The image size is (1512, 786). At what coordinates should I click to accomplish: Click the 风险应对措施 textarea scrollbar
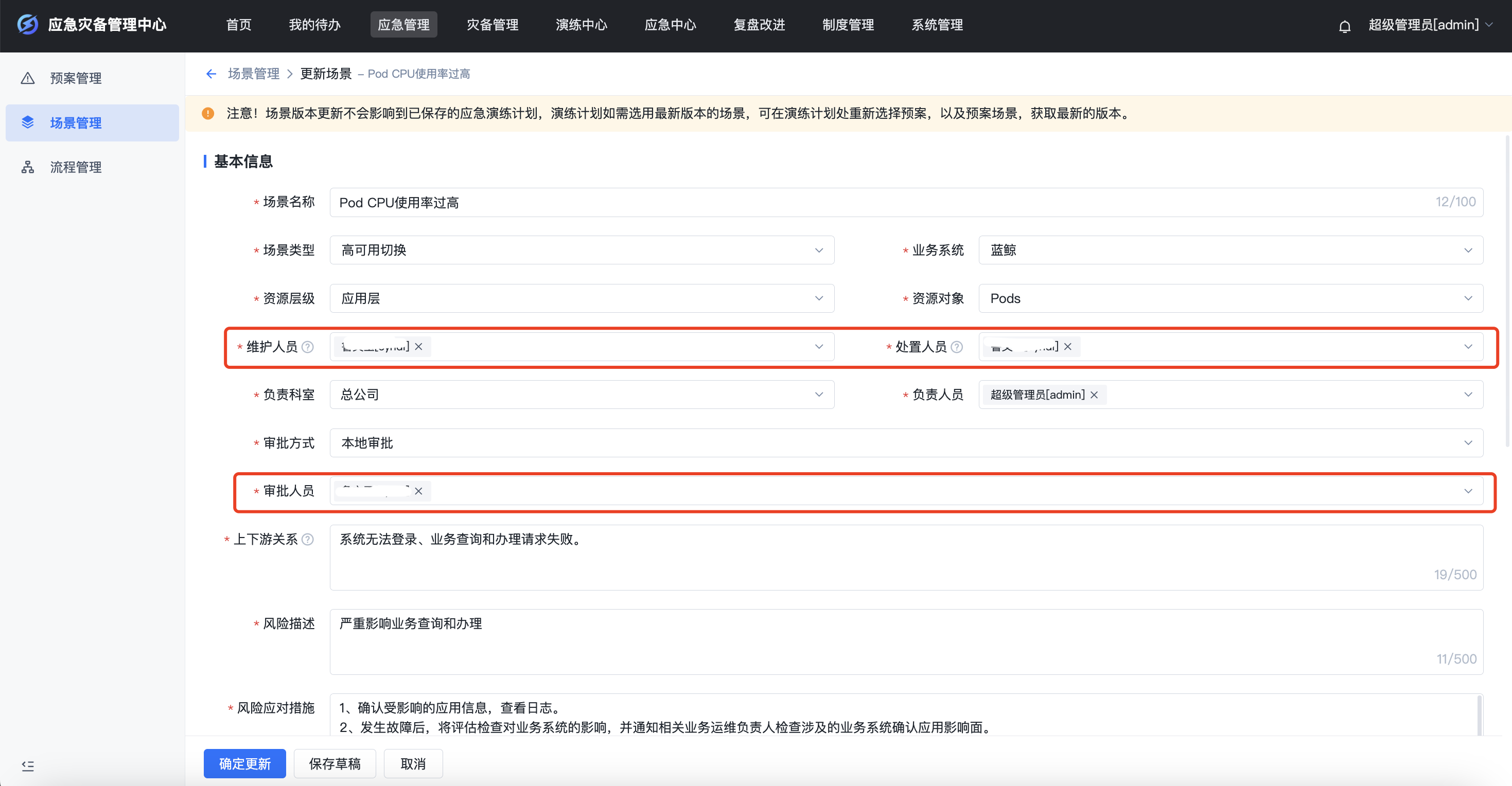(x=1479, y=716)
